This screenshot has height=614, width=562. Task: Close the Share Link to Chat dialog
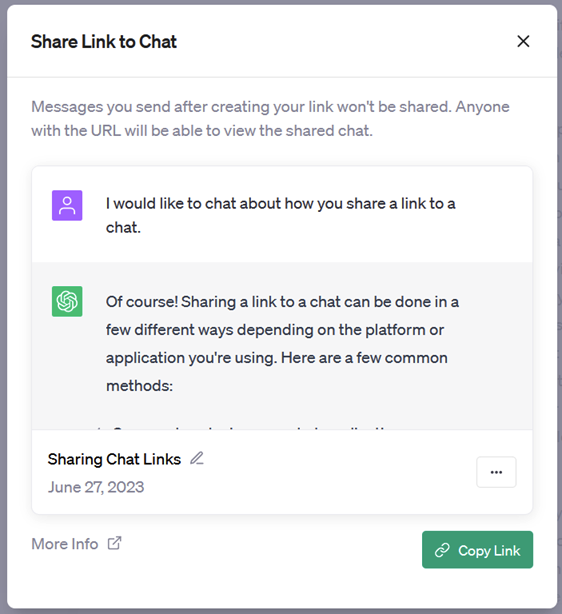[523, 41]
